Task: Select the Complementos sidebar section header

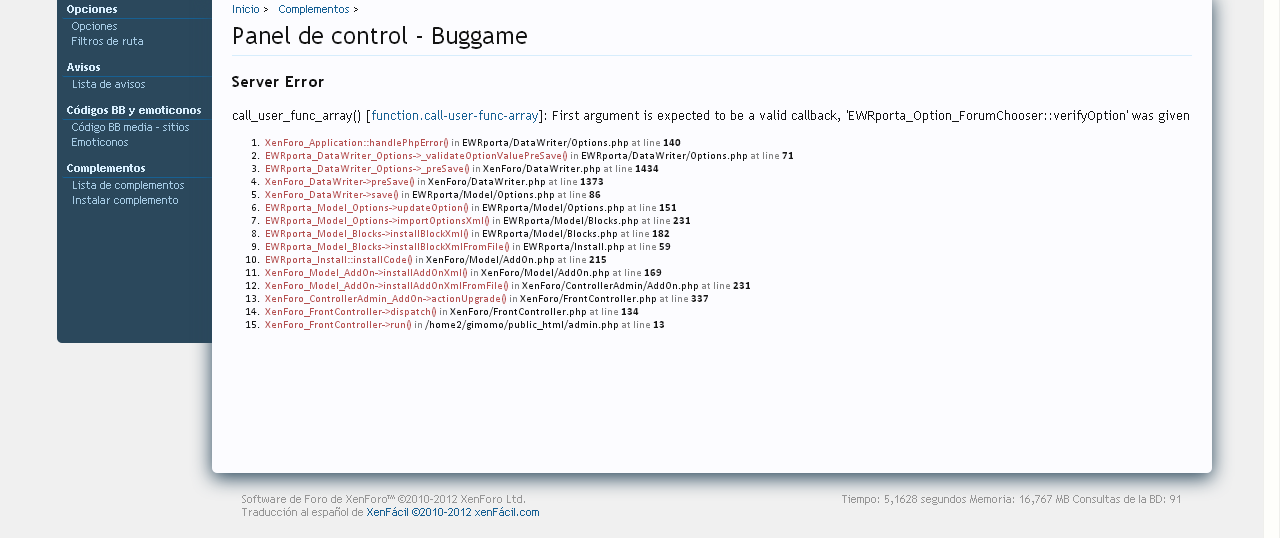Action: pyautogui.click(x=106, y=168)
